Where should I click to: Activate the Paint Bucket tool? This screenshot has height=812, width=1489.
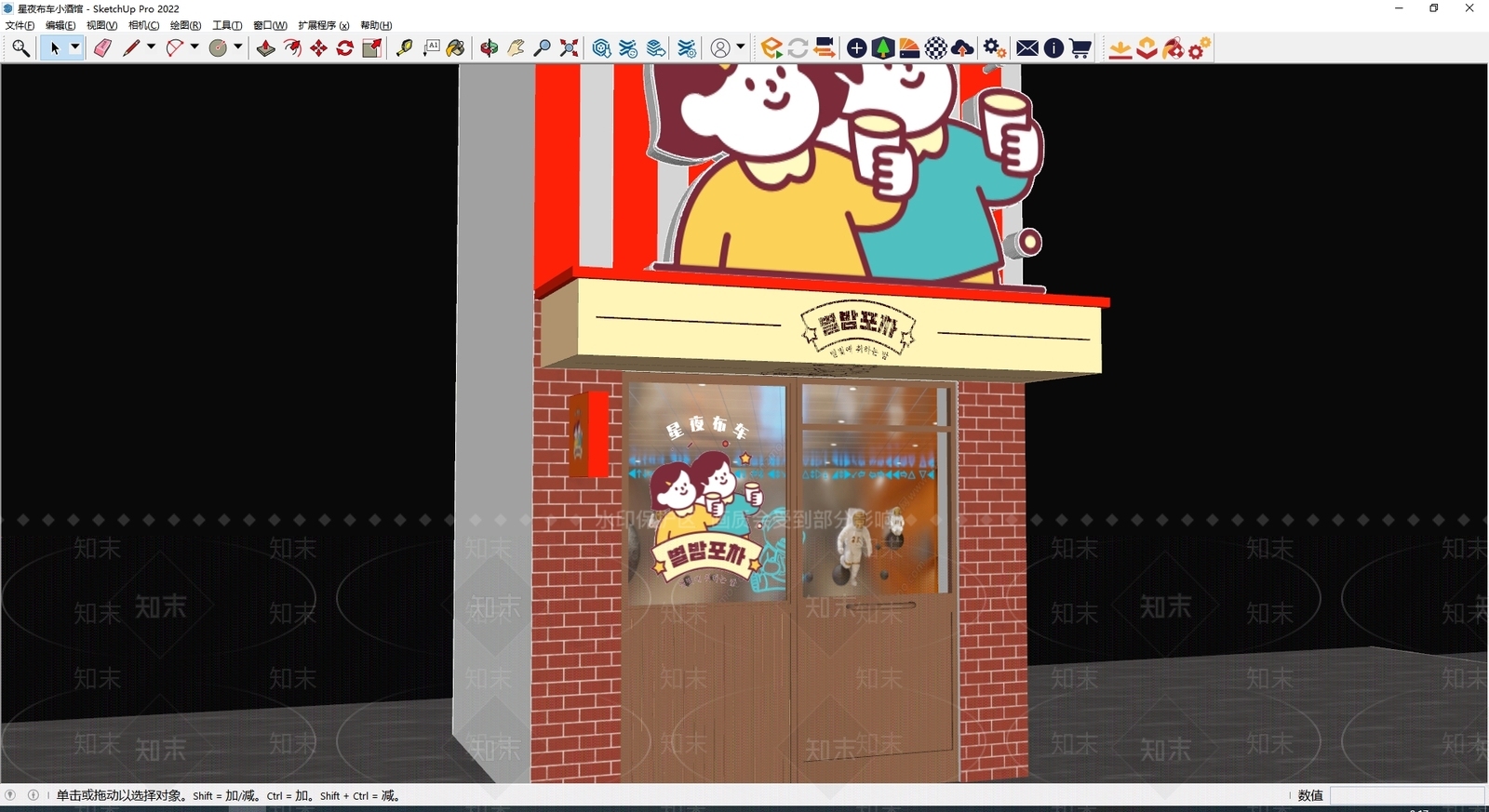click(456, 48)
